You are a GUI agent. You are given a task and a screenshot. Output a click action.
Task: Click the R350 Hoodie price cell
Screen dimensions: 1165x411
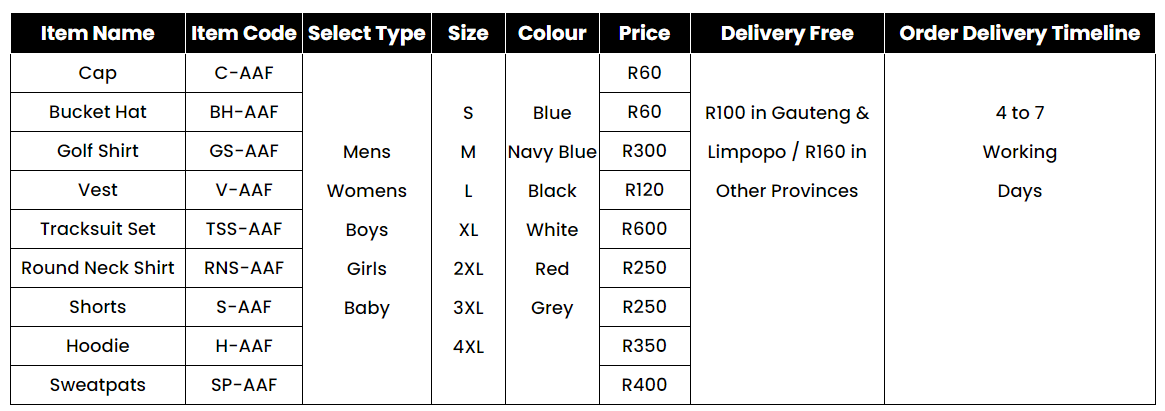(644, 346)
